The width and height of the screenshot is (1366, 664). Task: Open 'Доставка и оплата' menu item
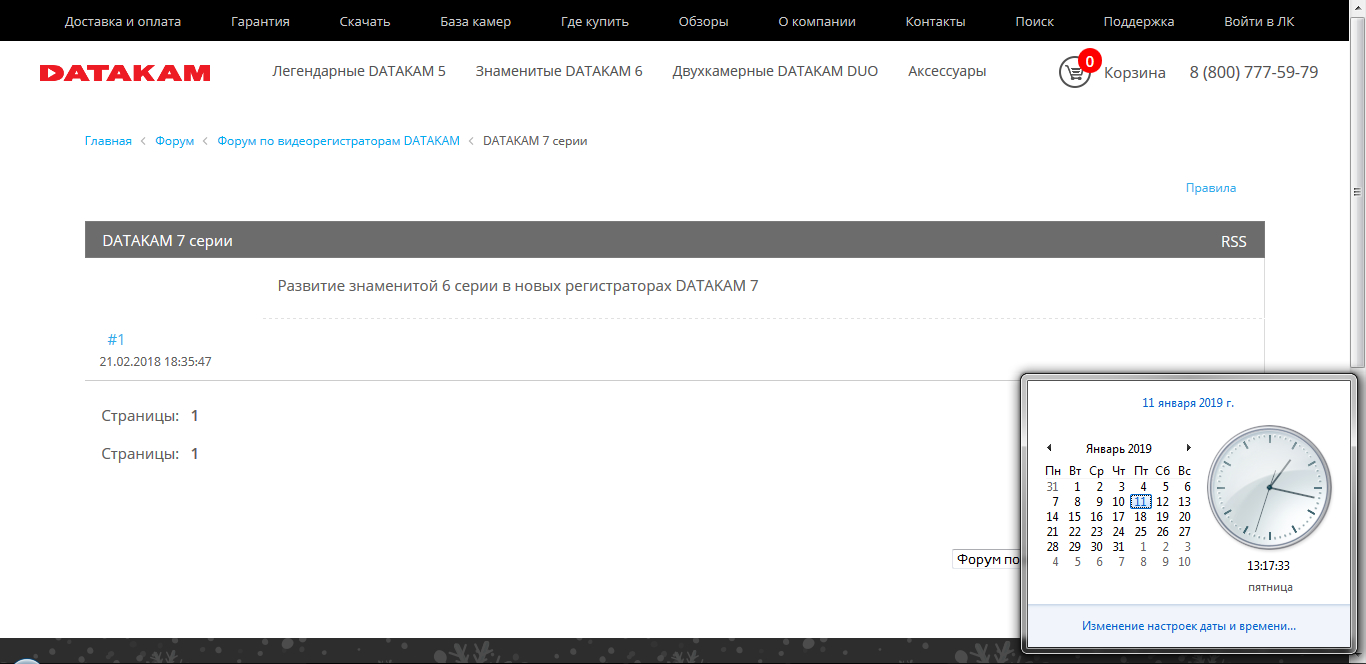(x=122, y=21)
